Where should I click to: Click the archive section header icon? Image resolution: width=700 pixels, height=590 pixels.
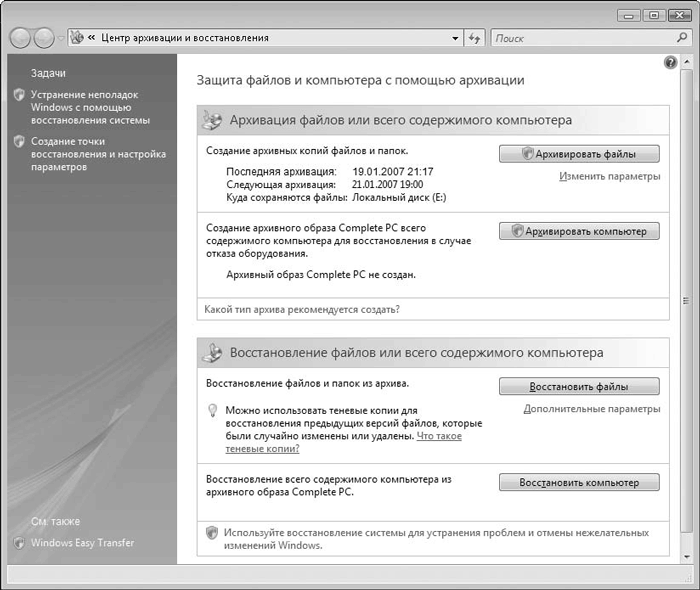pyautogui.click(x=213, y=120)
